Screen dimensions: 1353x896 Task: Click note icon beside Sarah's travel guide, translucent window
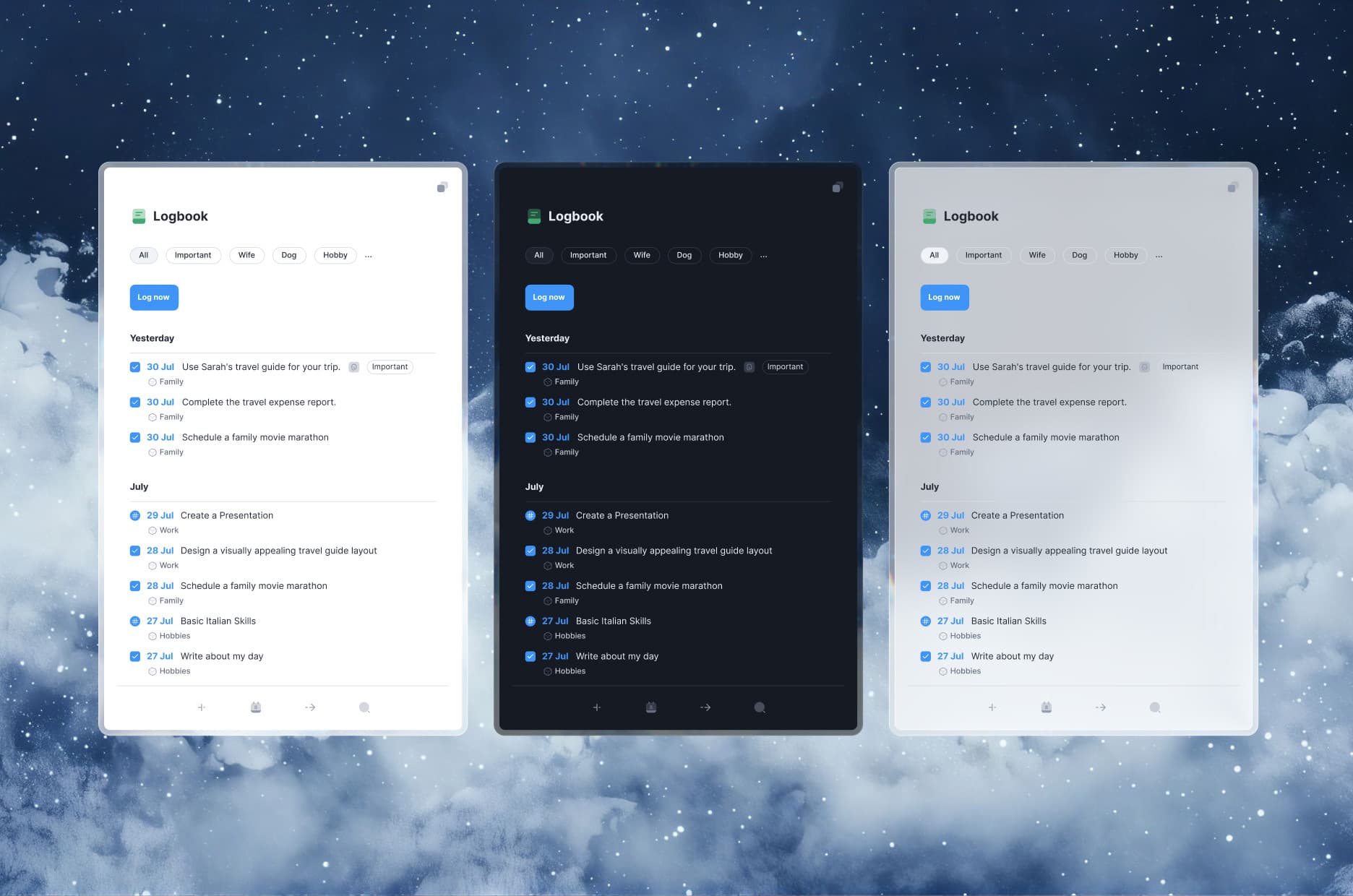click(1145, 367)
